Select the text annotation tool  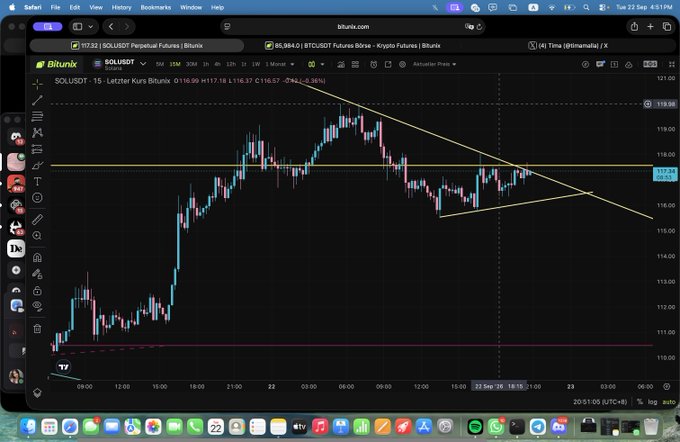[37, 181]
